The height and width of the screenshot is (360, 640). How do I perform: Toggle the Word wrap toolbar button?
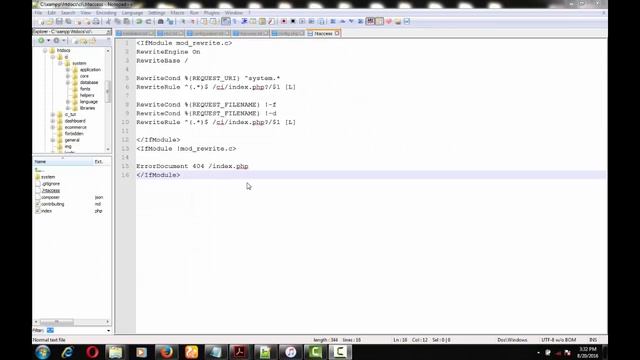pyautogui.click(x=226, y=21)
